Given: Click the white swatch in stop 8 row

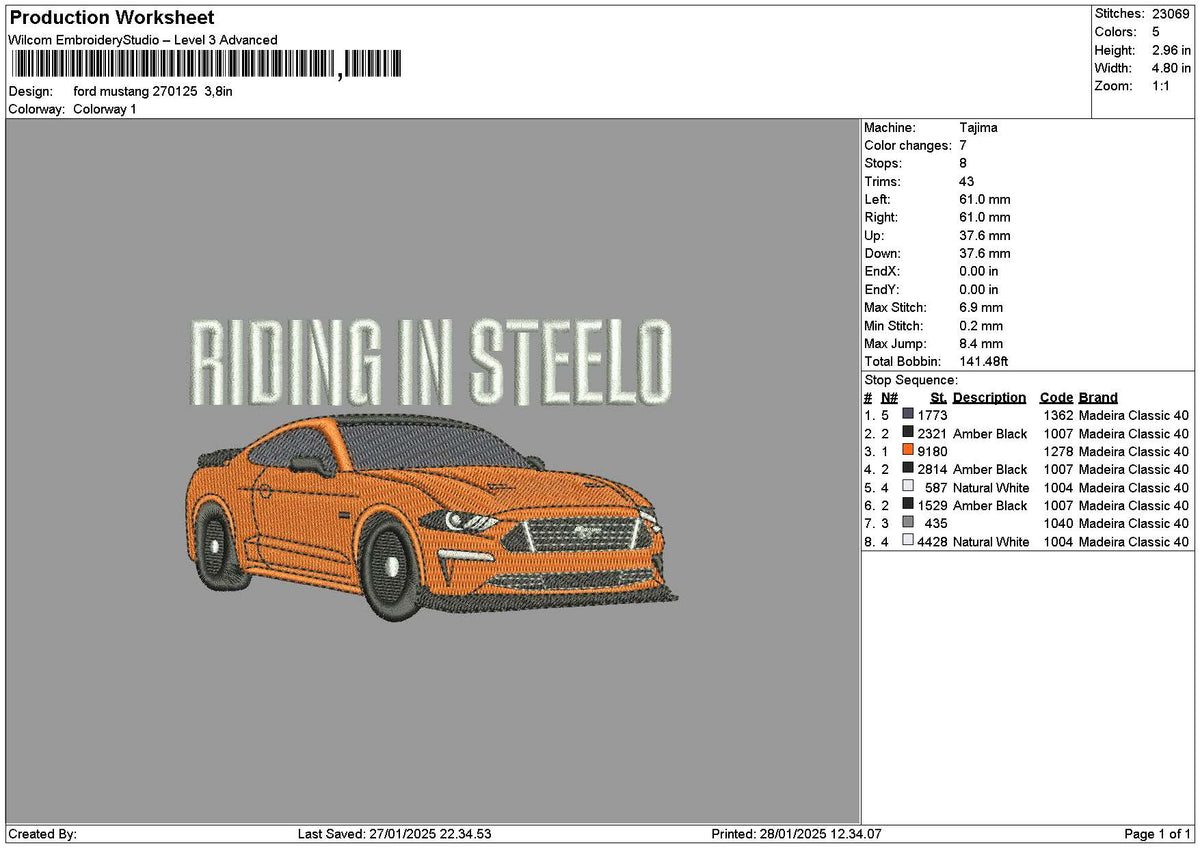Looking at the screenshot, I should click(x=908, y=540).
